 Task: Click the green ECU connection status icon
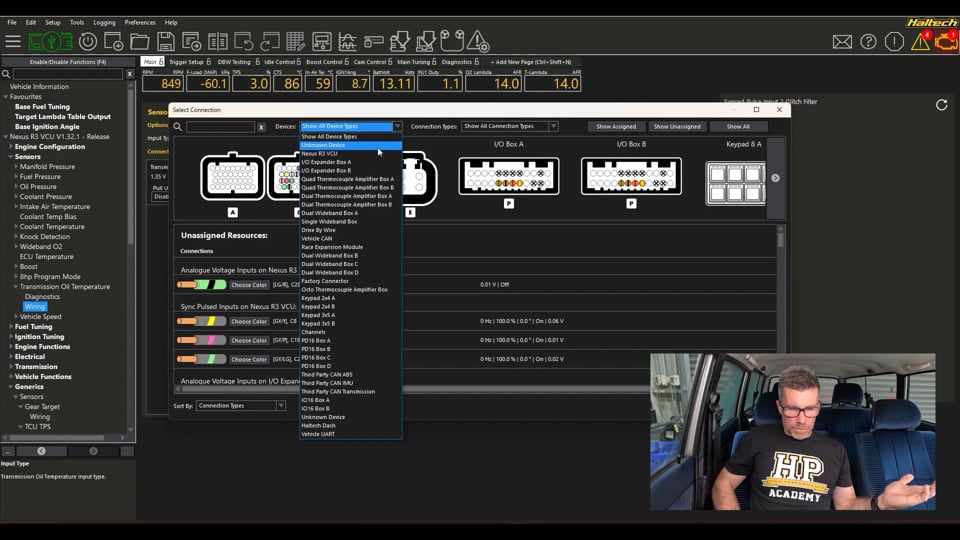(x=50, y=42)
